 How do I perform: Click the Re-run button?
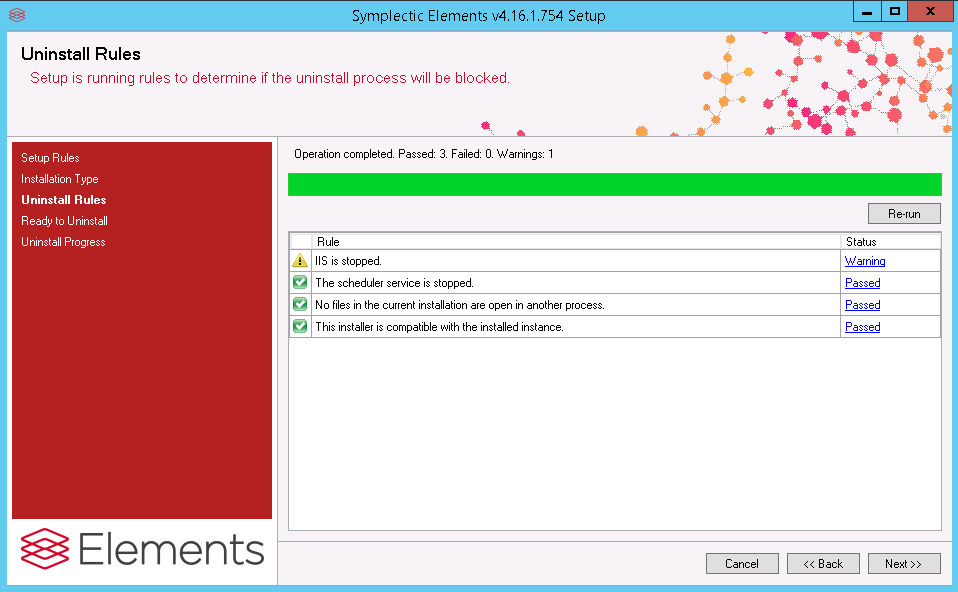click(904, 214)
